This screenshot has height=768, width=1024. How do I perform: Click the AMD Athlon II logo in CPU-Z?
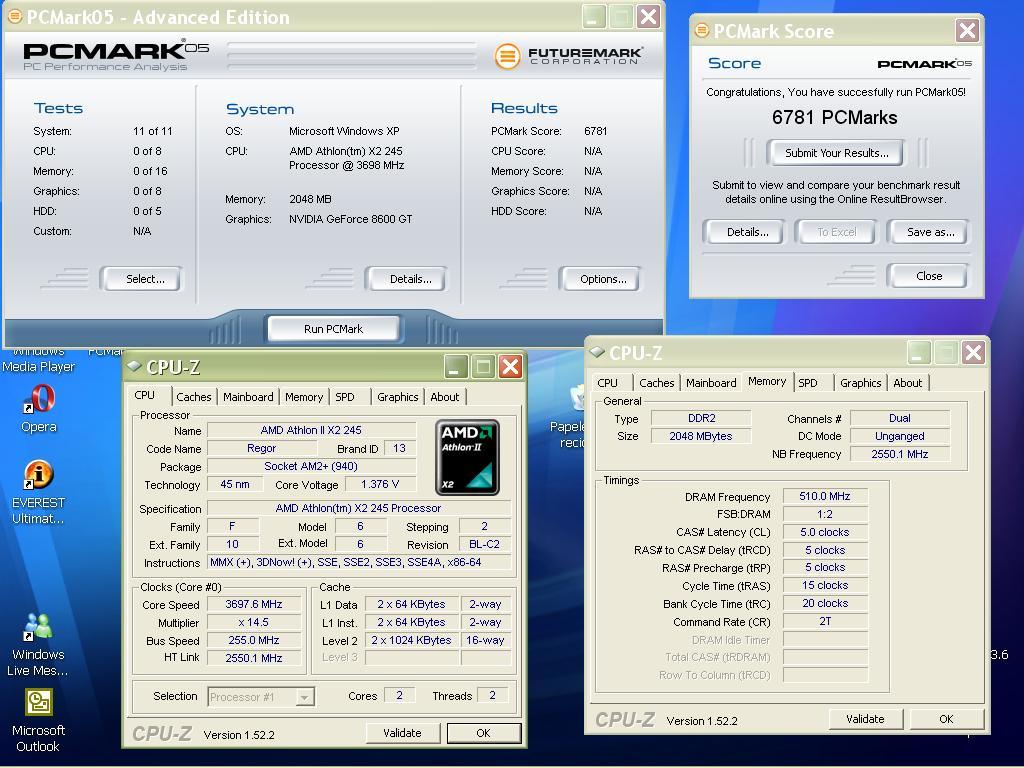468,457
